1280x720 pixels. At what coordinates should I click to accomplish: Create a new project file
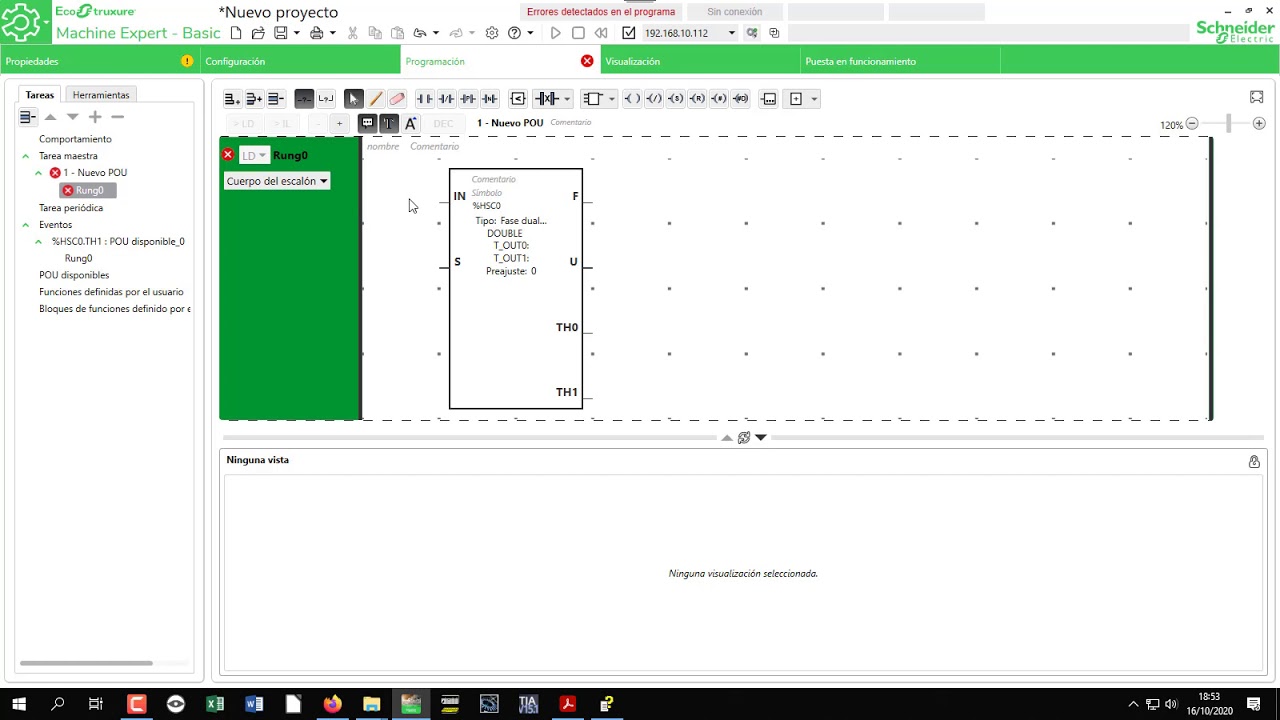(236, 33)
